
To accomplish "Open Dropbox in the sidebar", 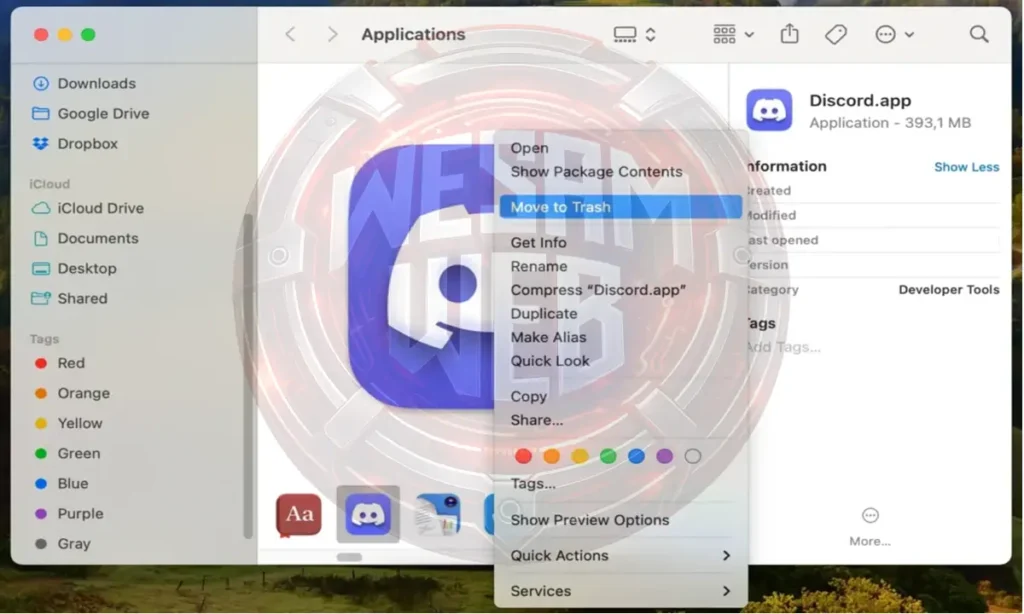I will tap(74, 144).
